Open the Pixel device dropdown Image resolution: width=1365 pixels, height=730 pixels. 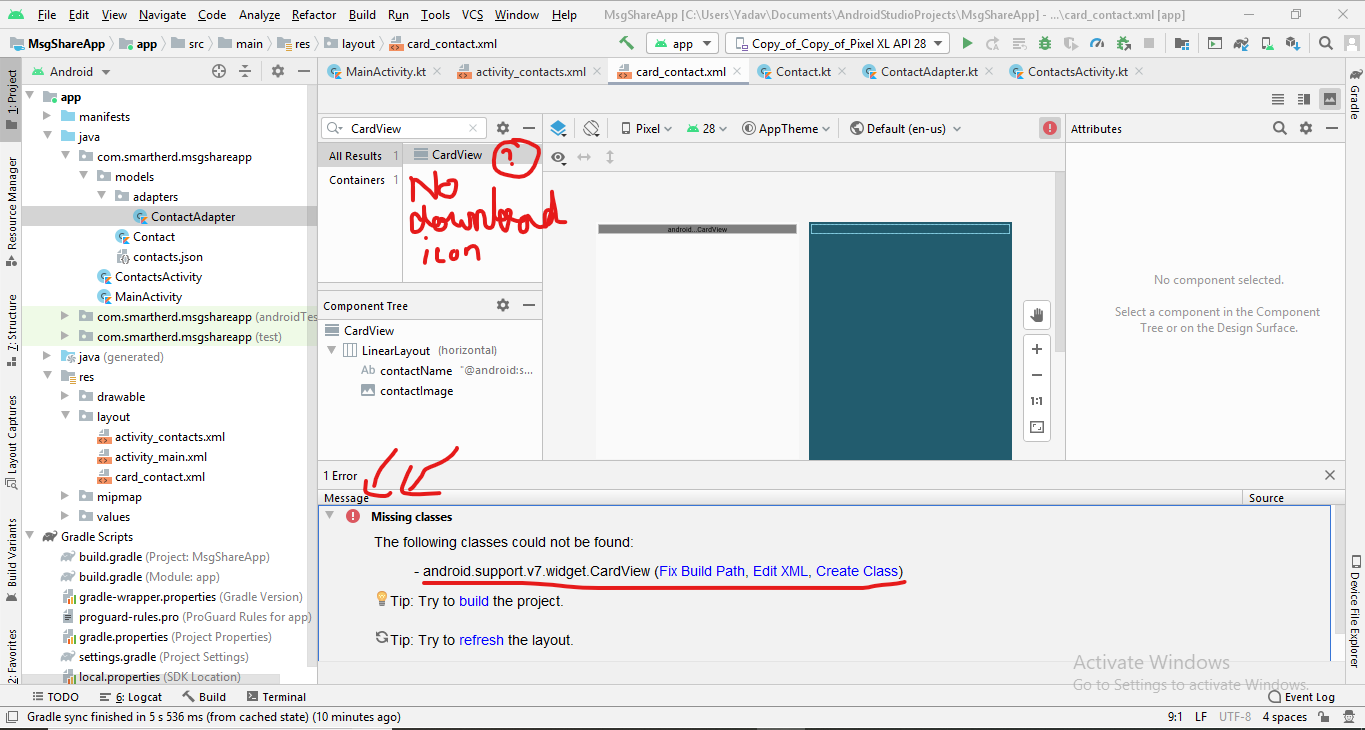pyautogui.click(x=647, y=128)
